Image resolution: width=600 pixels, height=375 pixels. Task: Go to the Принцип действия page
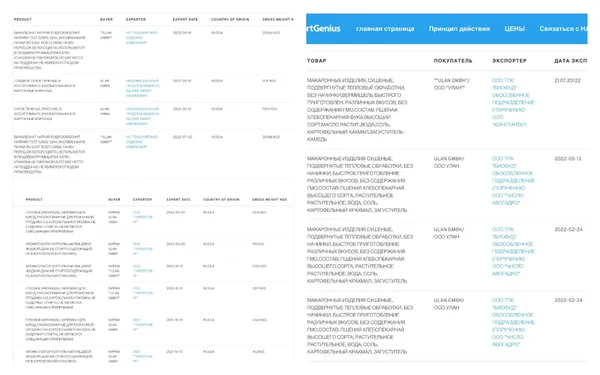pyautogui.click(x=459, y=29)
